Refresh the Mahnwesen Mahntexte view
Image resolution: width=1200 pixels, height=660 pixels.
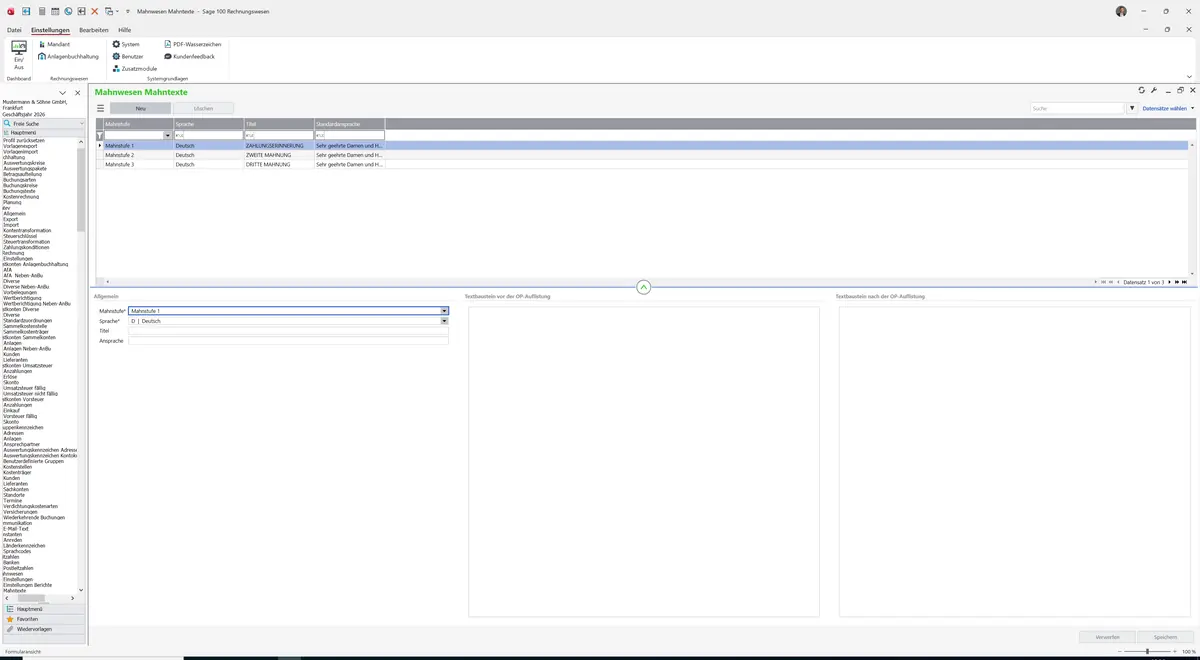[1142, 90]
